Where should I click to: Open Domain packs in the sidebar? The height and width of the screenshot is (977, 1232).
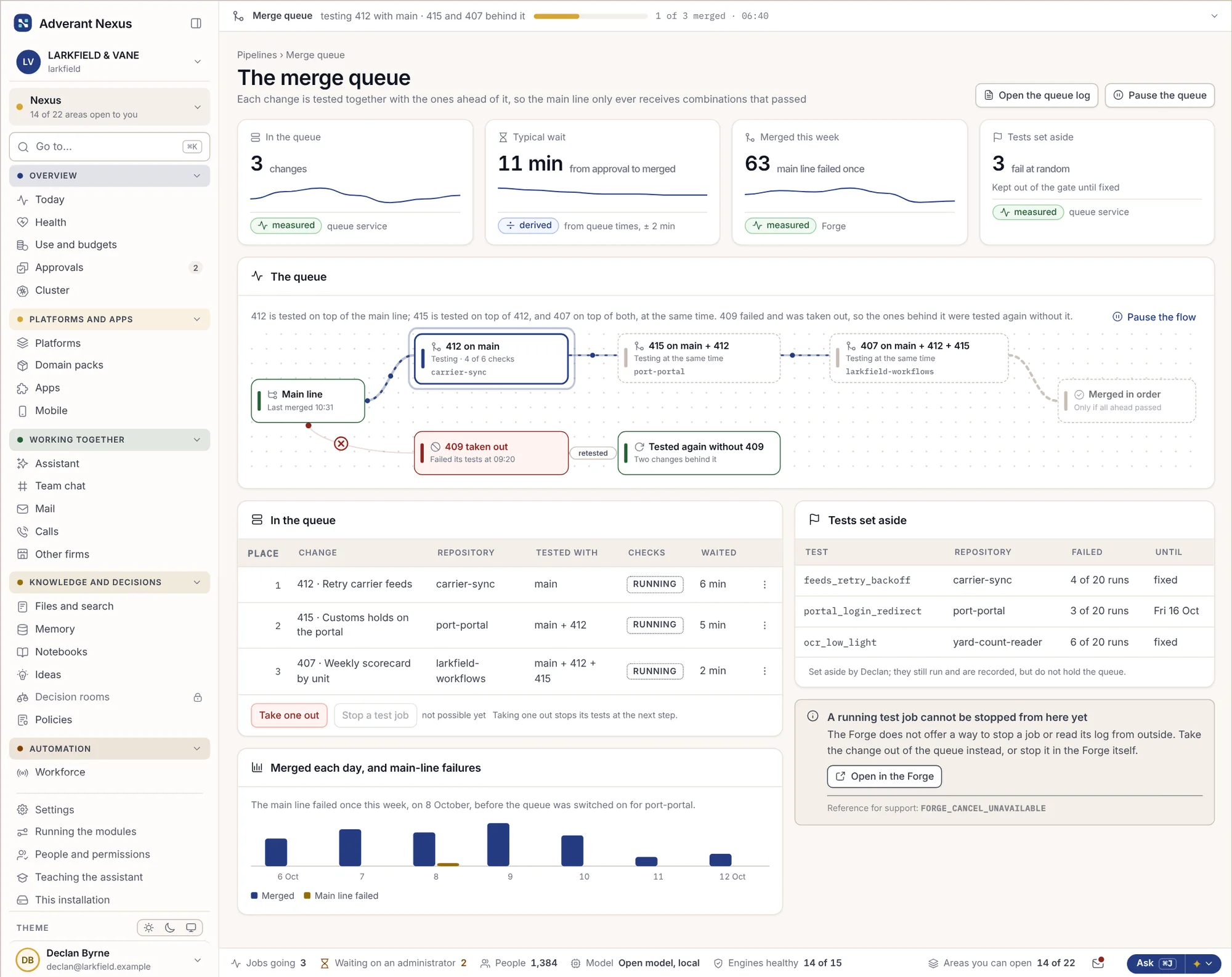point(110,365)
